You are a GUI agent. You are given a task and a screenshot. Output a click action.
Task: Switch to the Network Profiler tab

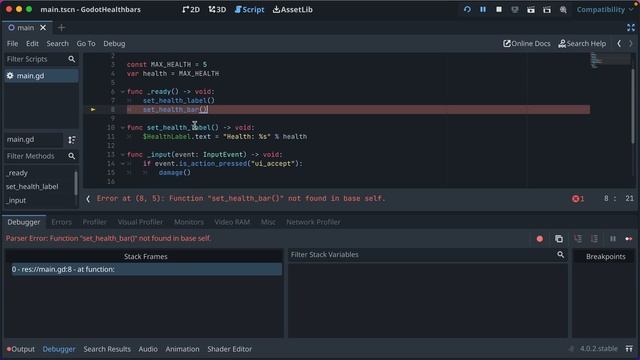pyautogui.click(x=313, y=222)
